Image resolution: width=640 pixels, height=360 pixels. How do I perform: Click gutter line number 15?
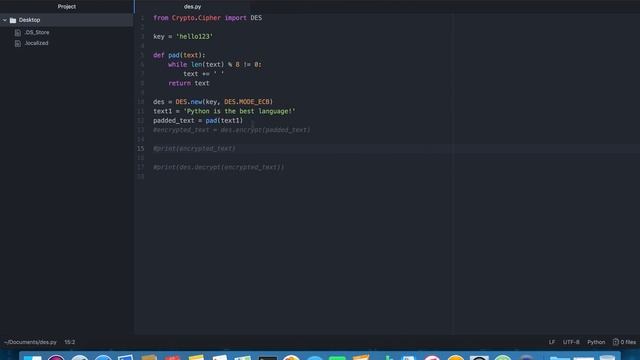click(x=140, y=149)
